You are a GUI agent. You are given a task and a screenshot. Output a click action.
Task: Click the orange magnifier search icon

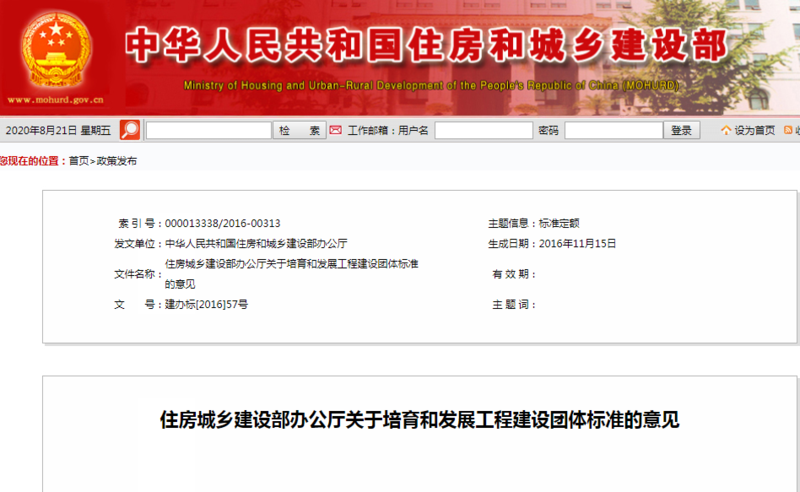pos(130,130)
